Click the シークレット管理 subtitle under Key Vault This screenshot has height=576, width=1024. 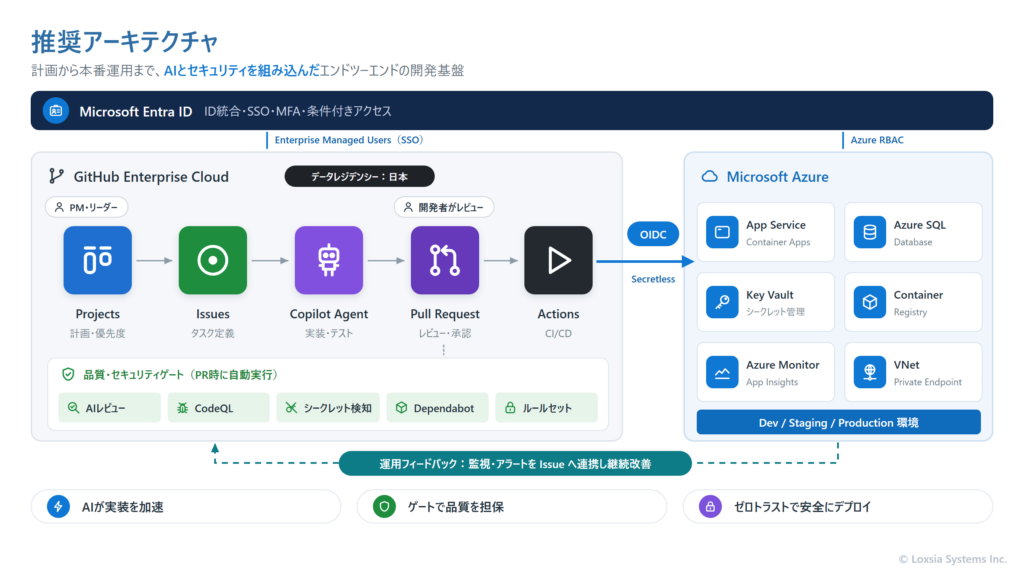(x=775, y=312)
